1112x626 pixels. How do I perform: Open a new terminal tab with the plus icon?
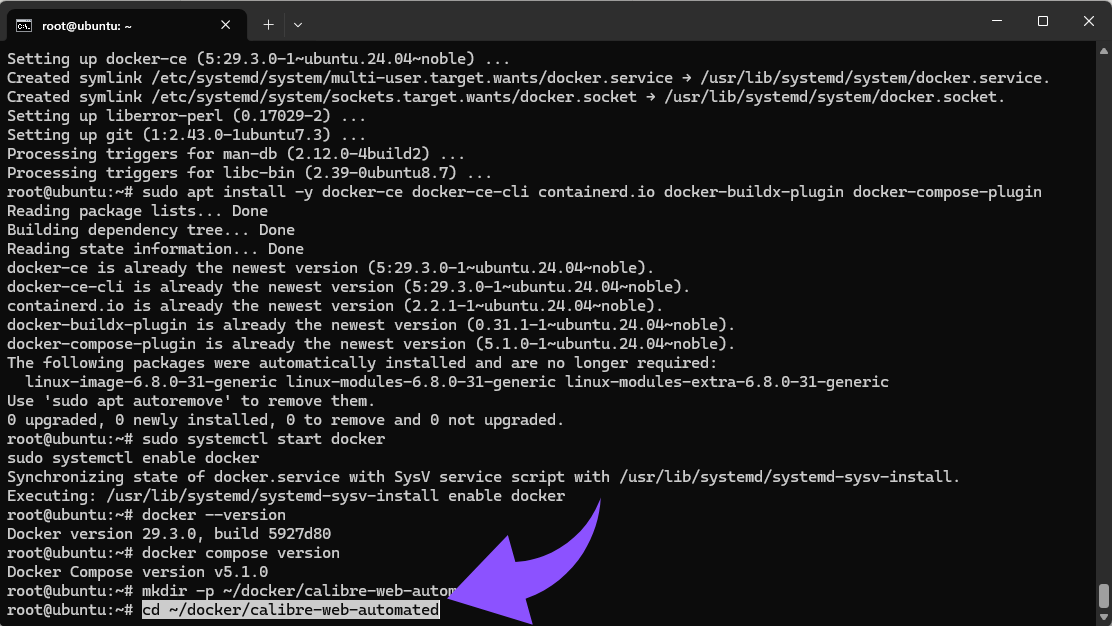268,24
